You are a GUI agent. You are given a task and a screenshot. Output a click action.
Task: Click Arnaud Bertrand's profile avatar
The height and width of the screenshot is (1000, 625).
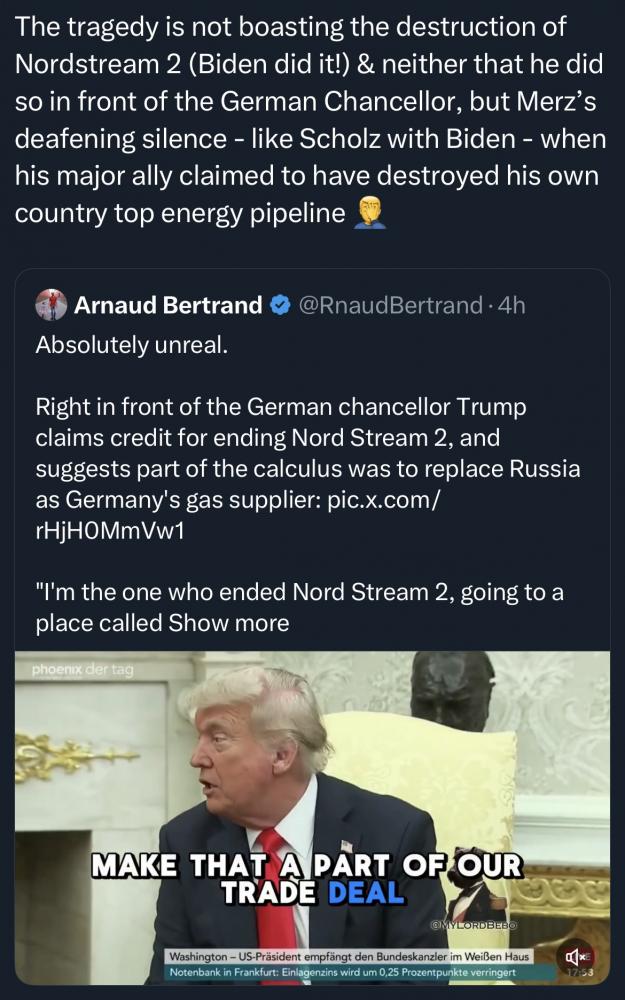pos(51,305)
